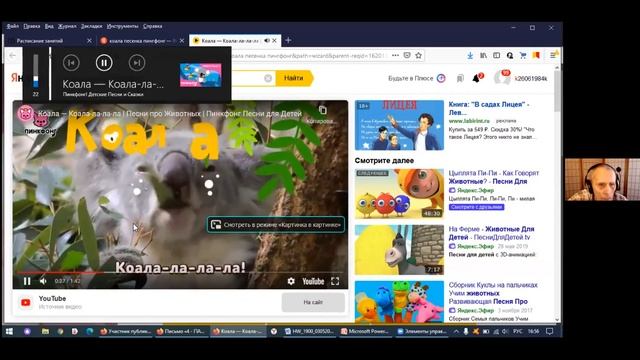The height and width of the screenshot is (360, 640).
Task: Mute the video player speaker icon
Action: (x=43, y=281)
